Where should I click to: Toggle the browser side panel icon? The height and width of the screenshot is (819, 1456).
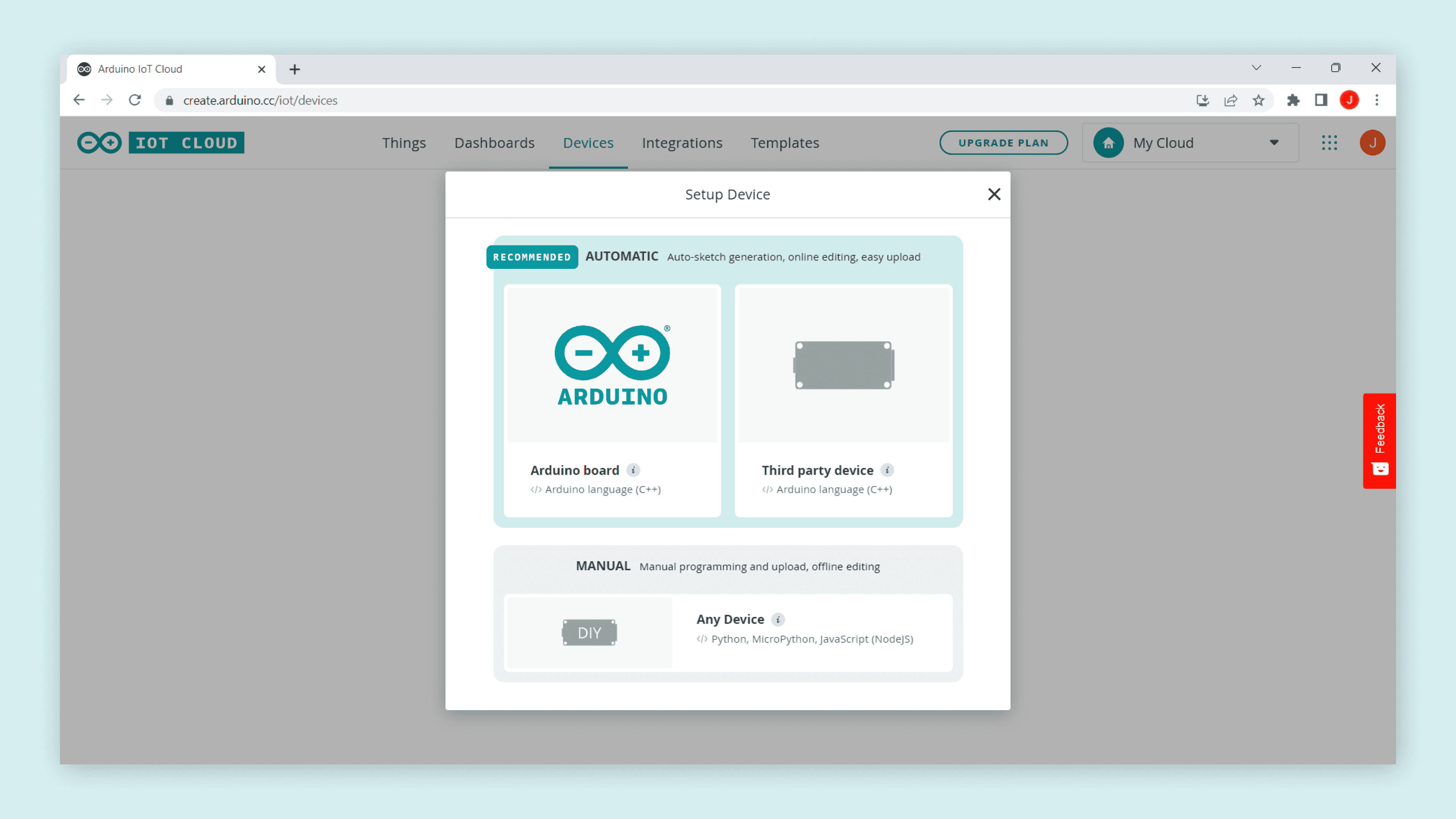tap(1320, 100)
